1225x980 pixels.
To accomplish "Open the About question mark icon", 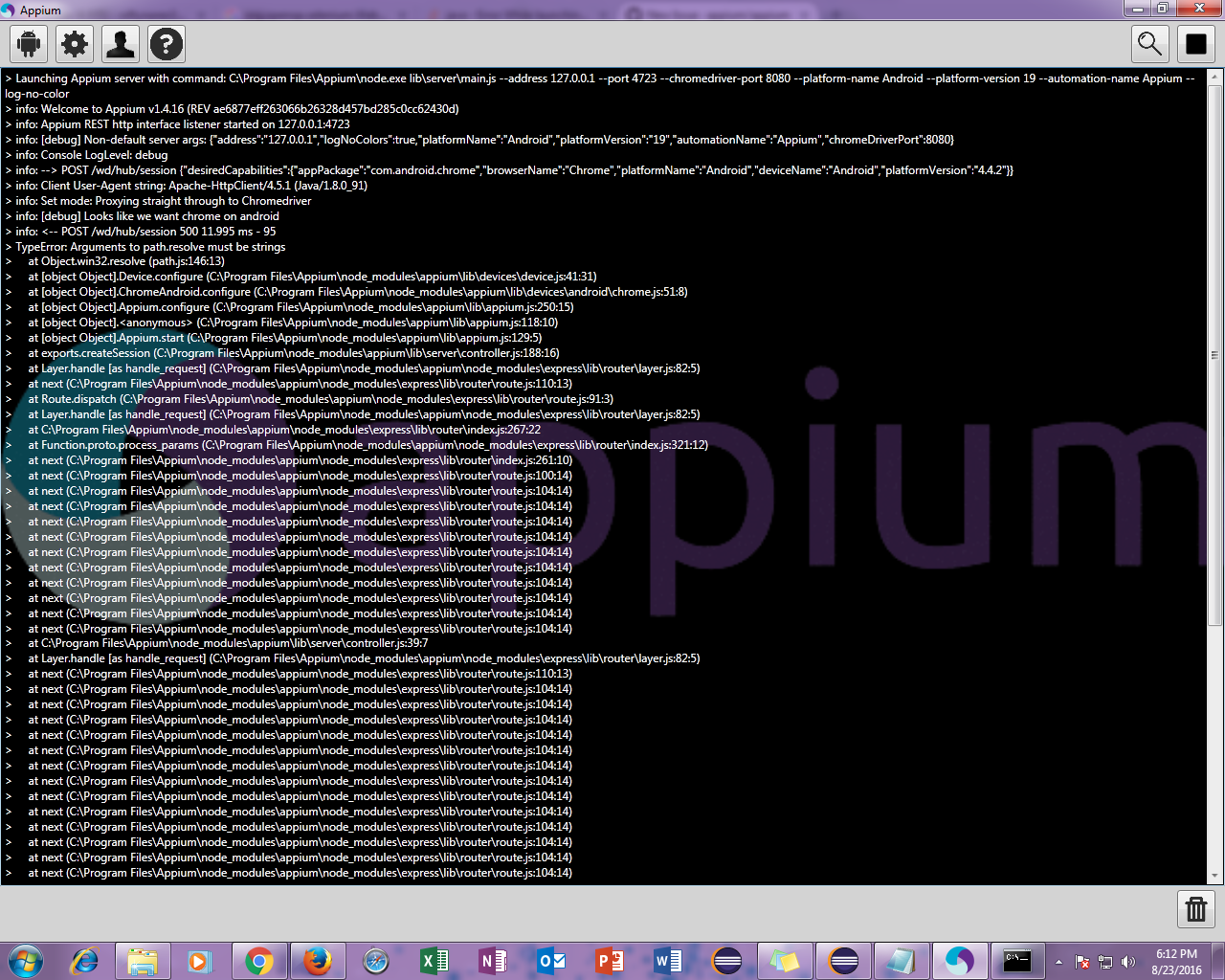I will click(167, 44).
